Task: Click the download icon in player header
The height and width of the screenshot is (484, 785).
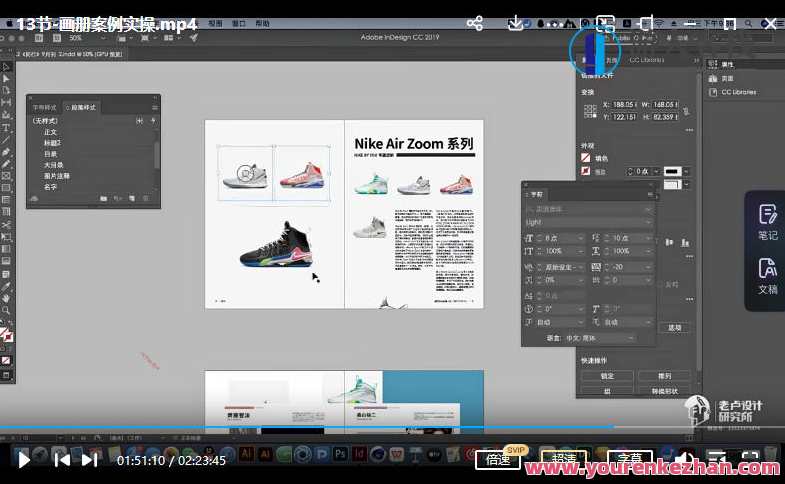Action: point(516,22)
